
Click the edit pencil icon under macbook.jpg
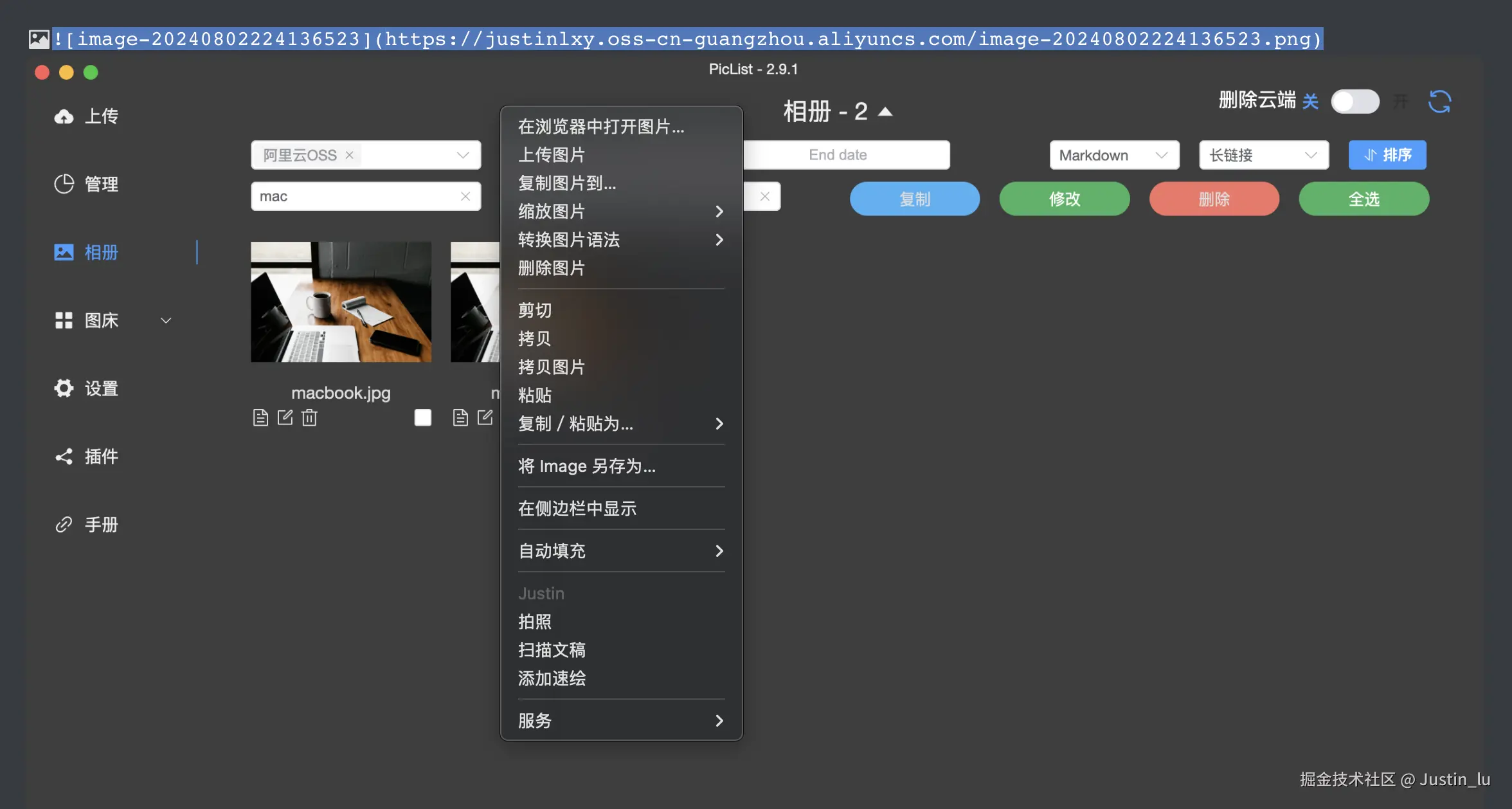coord(285,418)
